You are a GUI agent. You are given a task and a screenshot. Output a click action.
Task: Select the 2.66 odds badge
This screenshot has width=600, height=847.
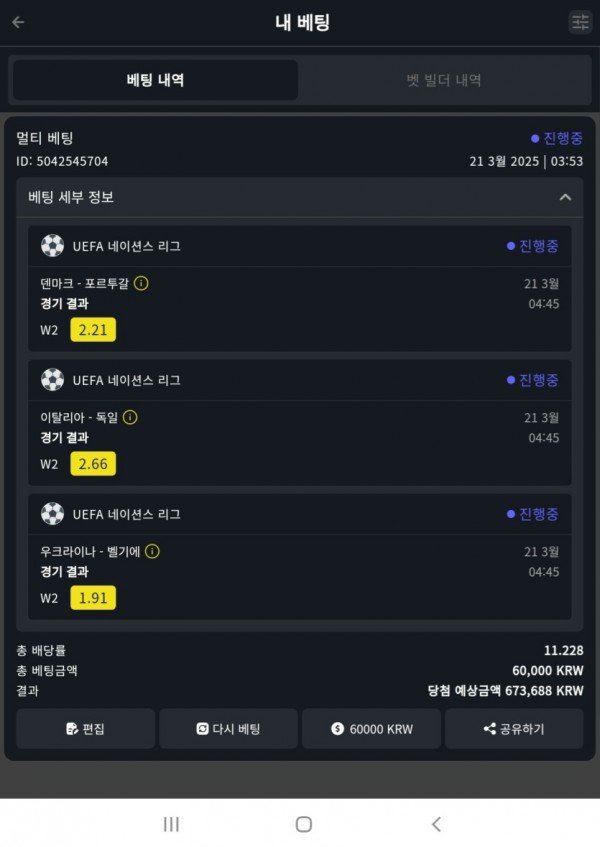click(x=93, y=464)
